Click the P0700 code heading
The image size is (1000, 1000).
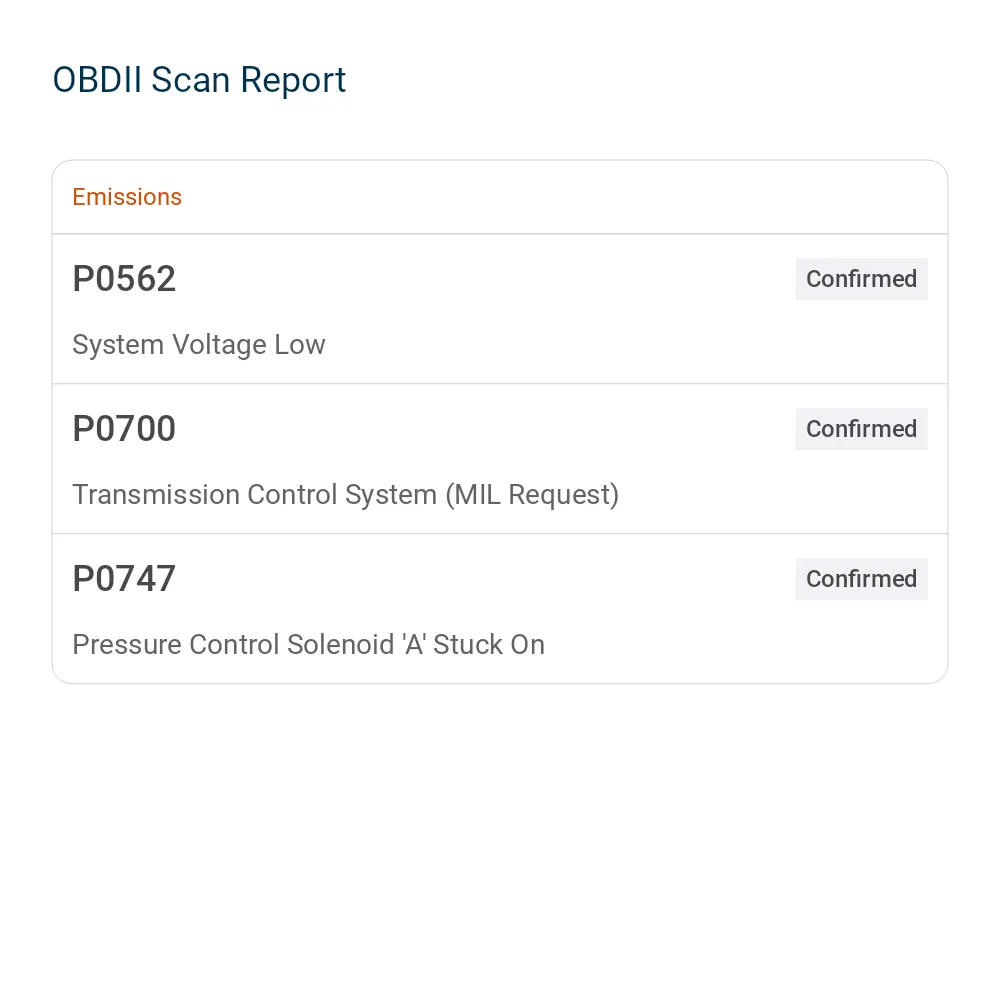[x=124, y=429]
